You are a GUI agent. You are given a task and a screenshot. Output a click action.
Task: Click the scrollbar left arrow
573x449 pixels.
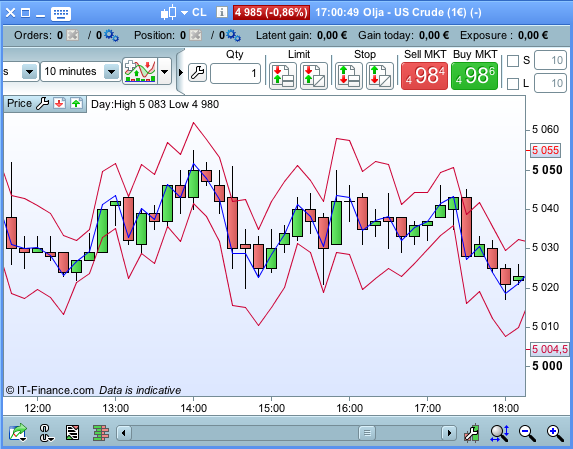(124, 433)
